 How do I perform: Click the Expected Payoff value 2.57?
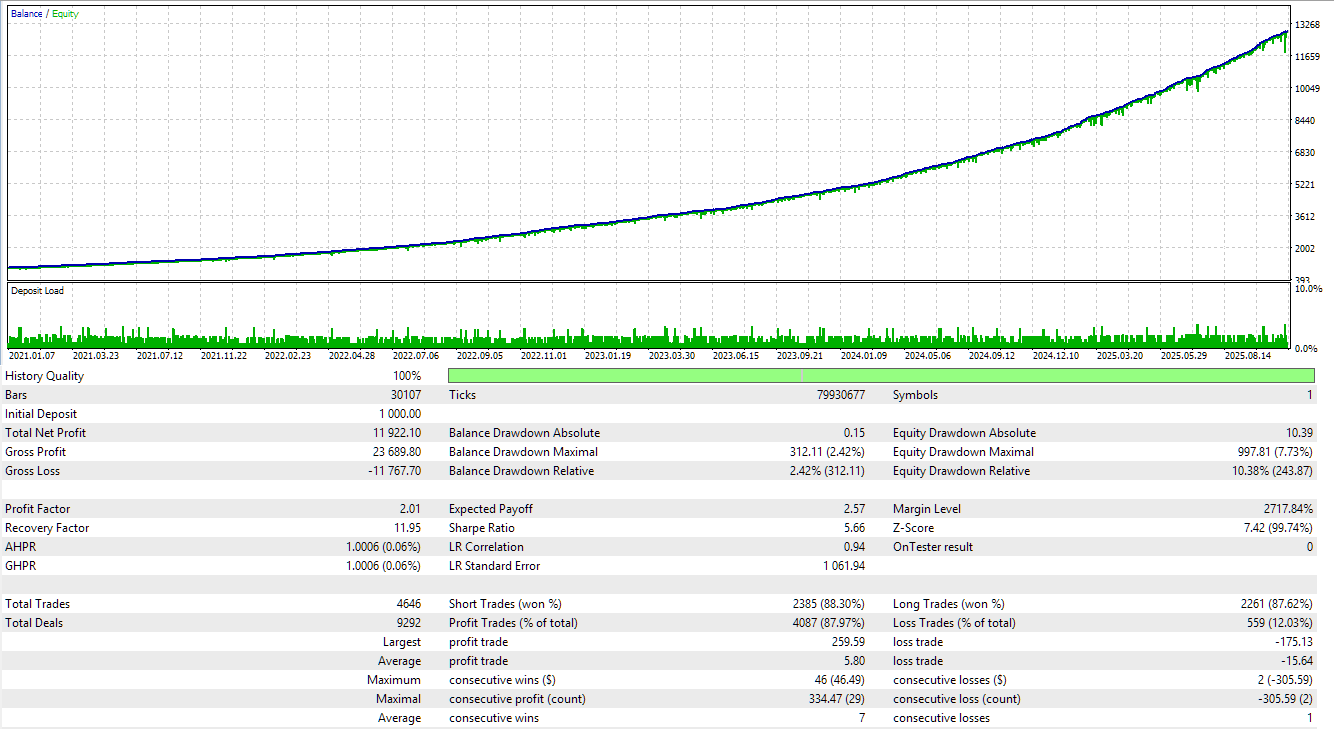[x=854, y=509]
